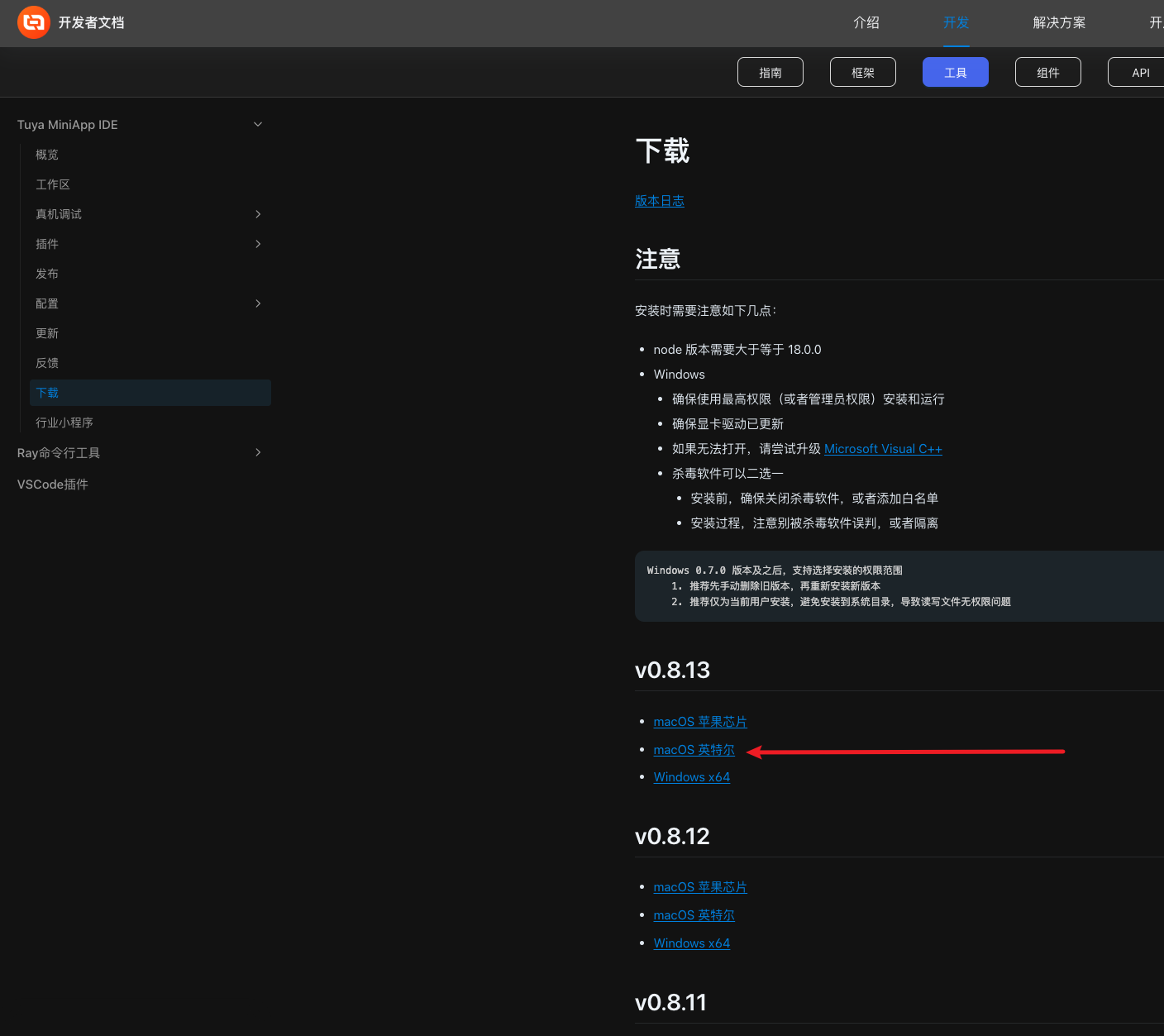Open the 介绍 top navigation item
Screen dimensions: 1164x1036
tap(866, 22)
